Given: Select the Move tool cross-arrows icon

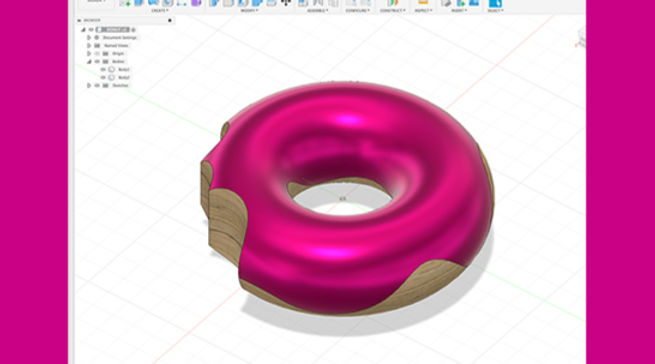Looking at the screenshot, I should click(x=286, y=3).
